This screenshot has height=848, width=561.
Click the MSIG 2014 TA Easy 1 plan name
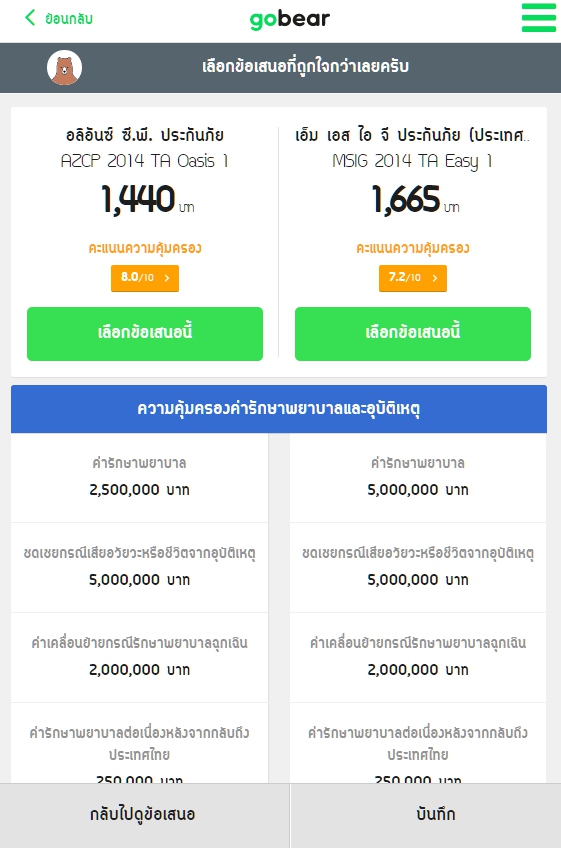pos(412,161)
